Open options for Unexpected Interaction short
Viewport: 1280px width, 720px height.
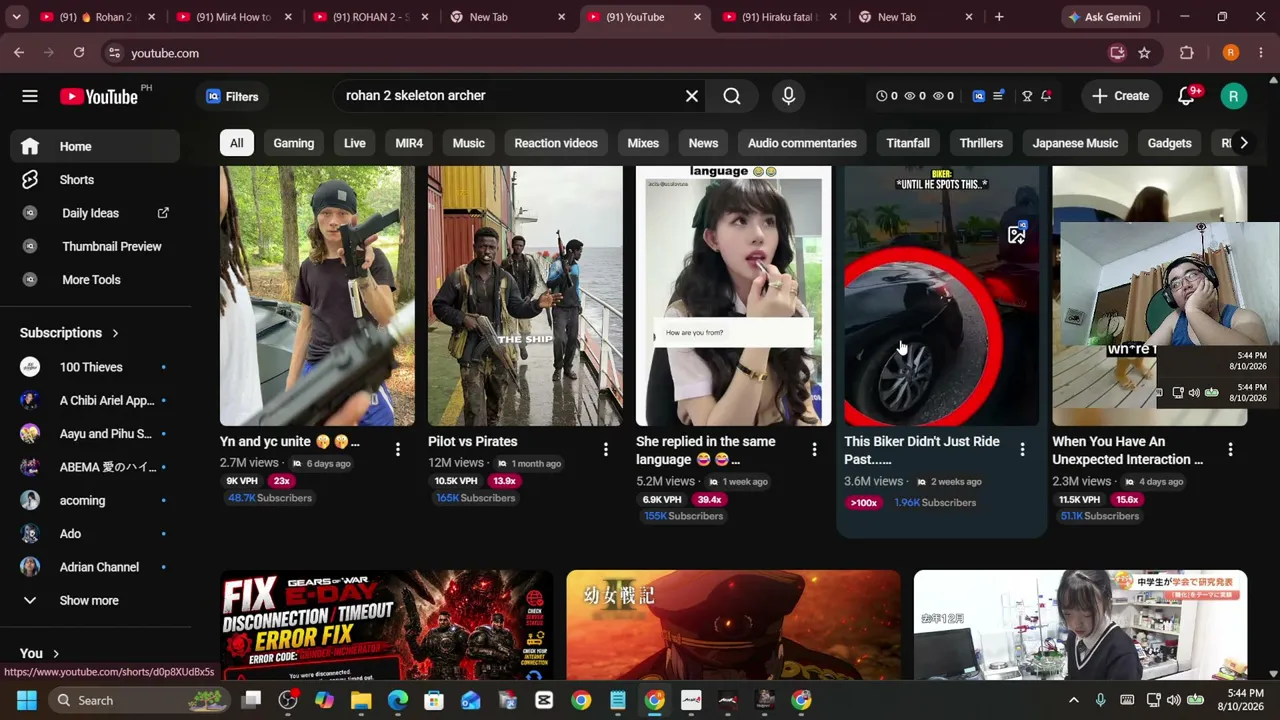1230,450
